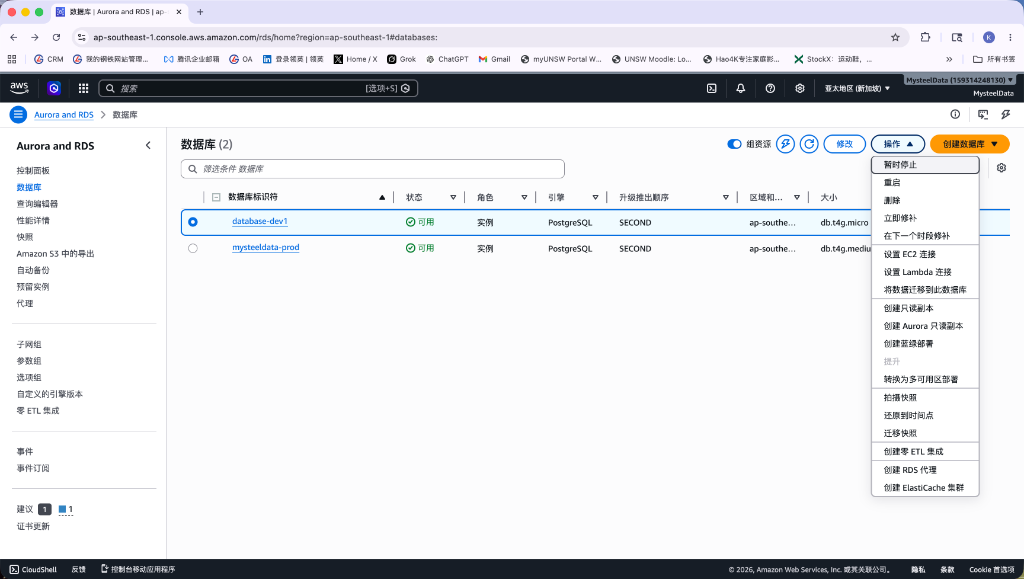Focus the database filter search field
Screen dimensions: 1024x579
click(373, 168)
